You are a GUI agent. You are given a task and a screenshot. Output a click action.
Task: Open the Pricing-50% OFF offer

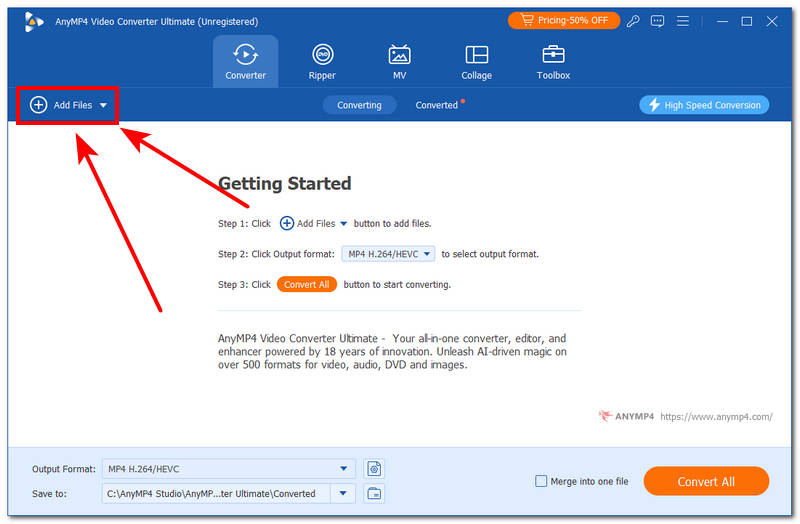click(564, 20)
